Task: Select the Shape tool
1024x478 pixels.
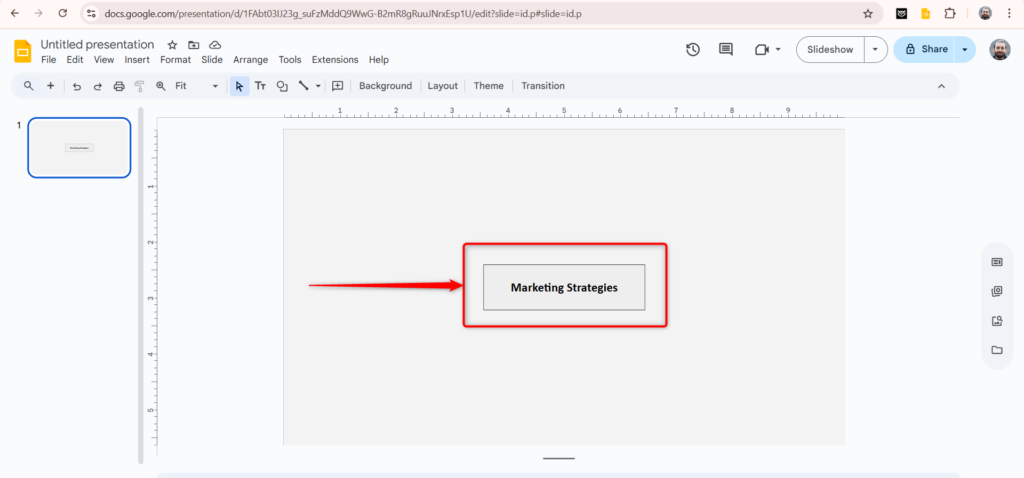Action: [x=282, y=86]
